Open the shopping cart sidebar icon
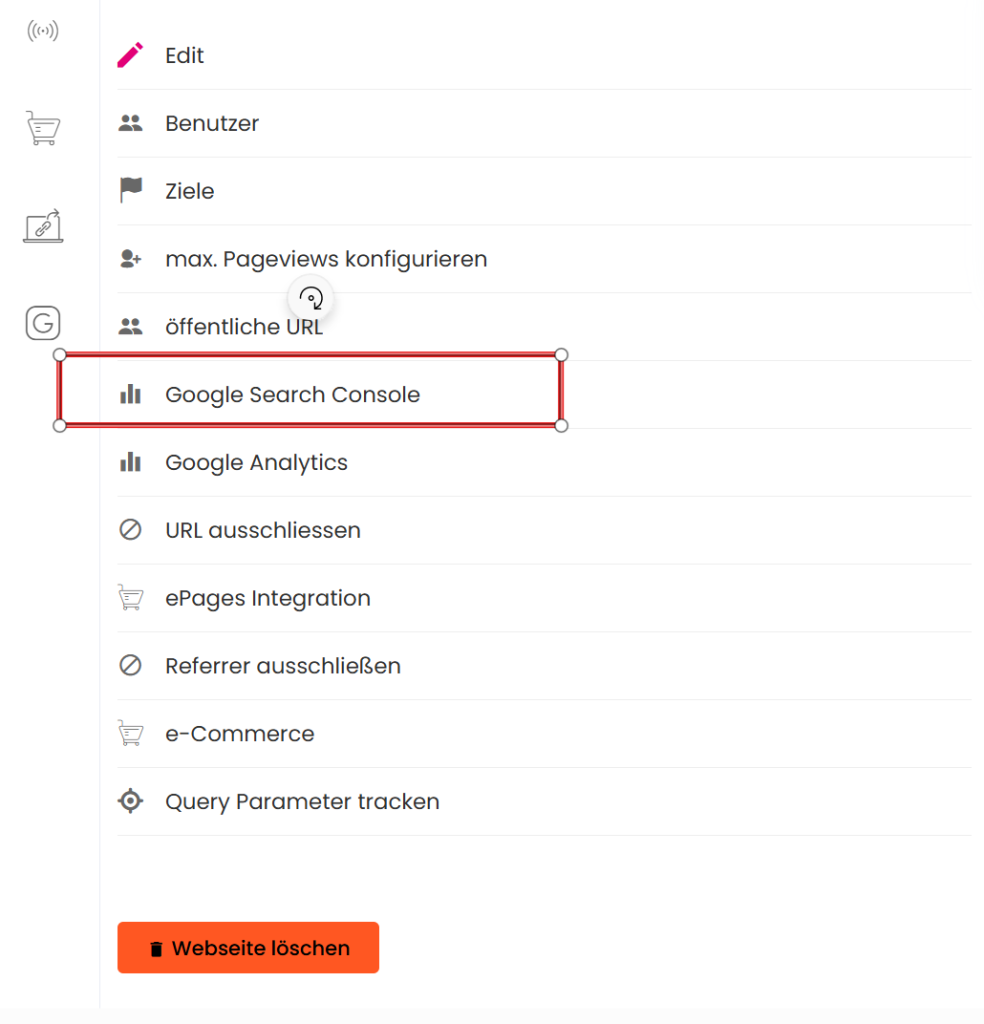The width and height of the screenshot is (984, 1024). click(x=43, y=128)
